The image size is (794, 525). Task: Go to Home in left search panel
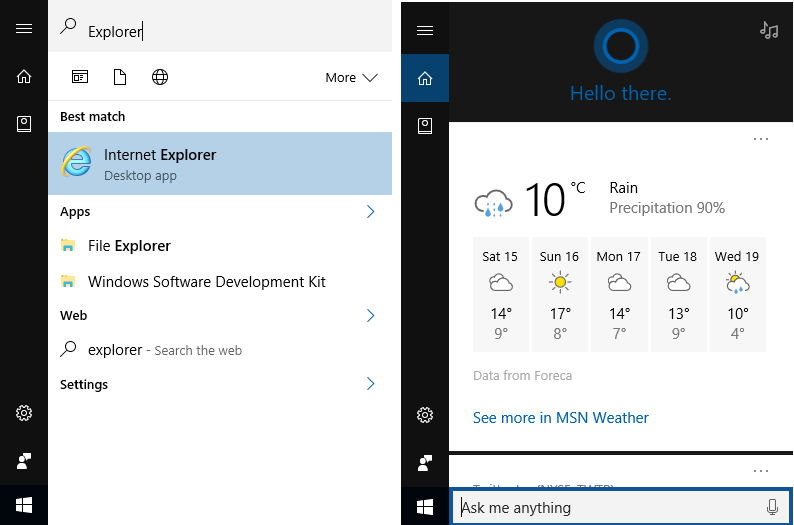(24, 76)
